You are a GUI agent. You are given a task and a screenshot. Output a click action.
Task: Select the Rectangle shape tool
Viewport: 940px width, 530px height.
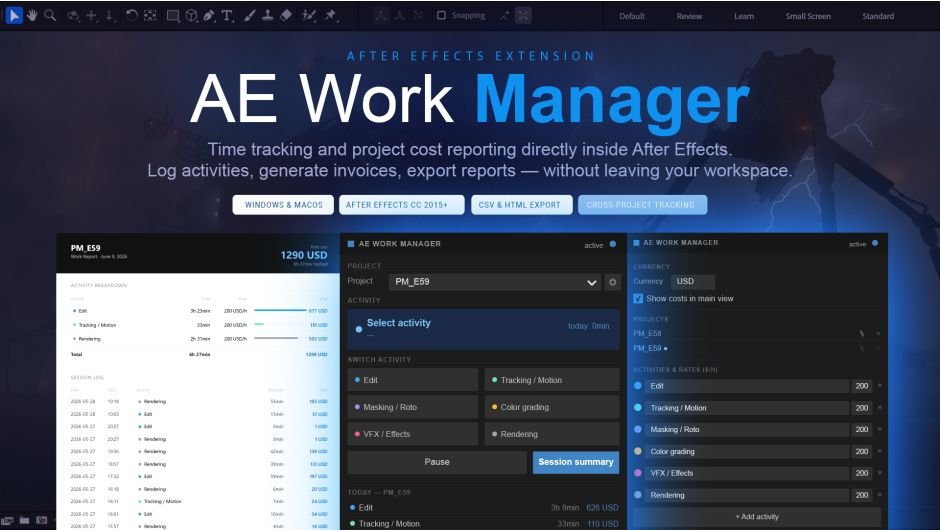pyautogui.click(x=173, y=16)
